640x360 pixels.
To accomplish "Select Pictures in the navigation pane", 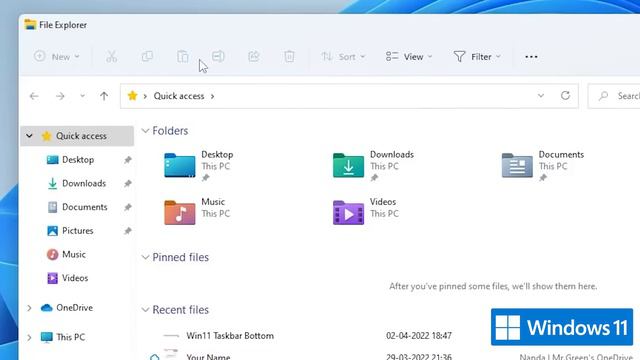I will tap(78, 231).
